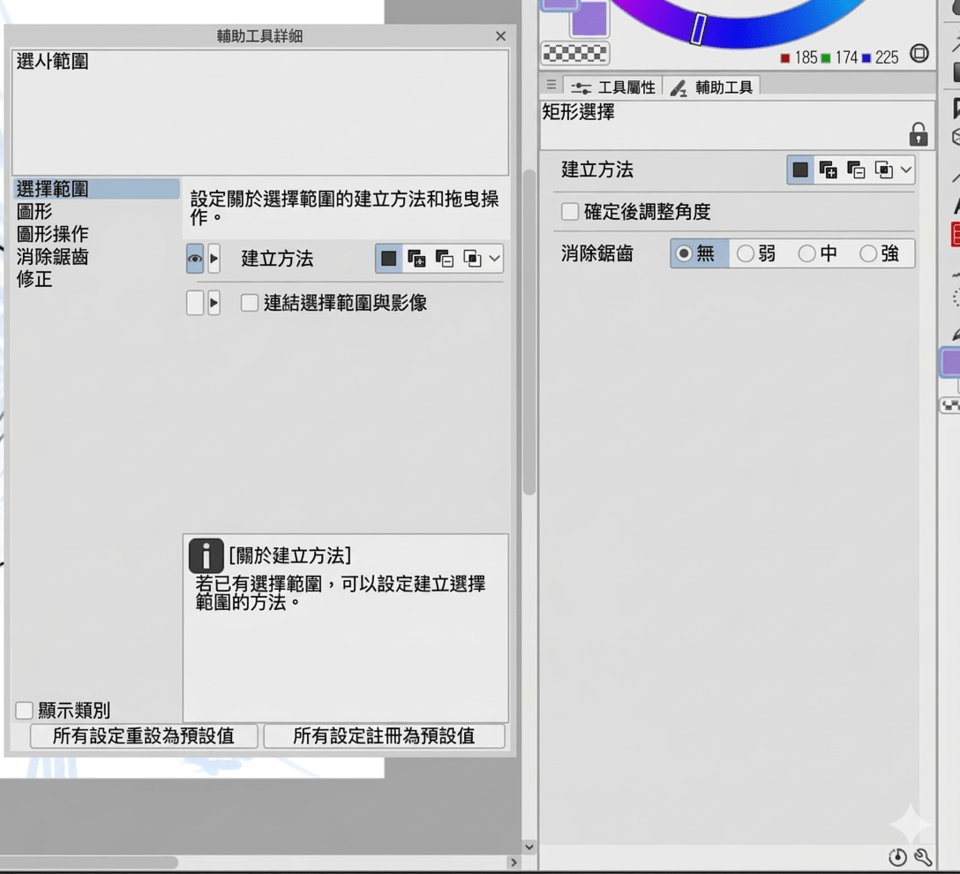
Task: Expand arrow next to 連結選擇範圍與影像 row
Action: [214, 302]
